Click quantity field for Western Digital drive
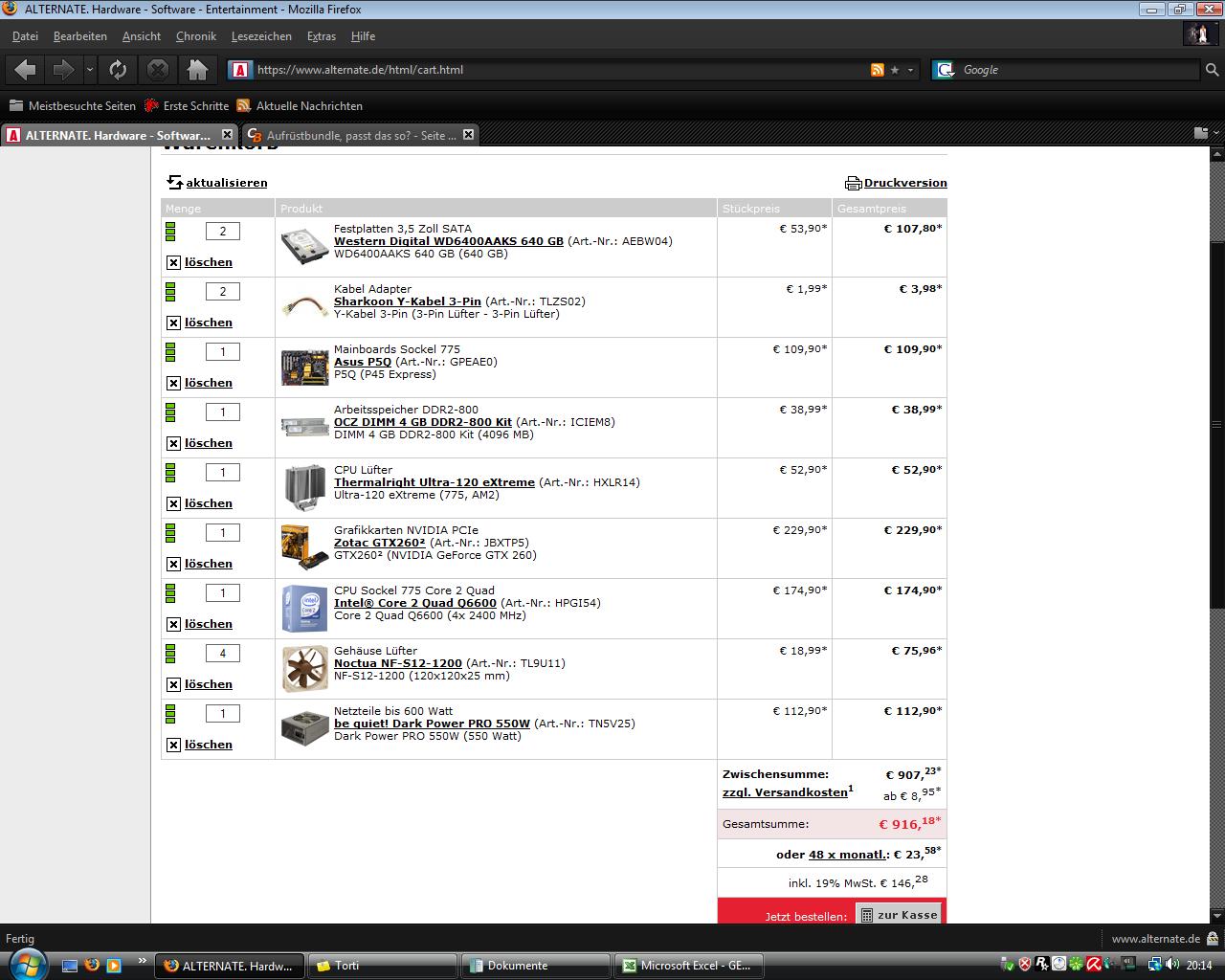Screen dimensions: 1225x980 (223, 231)
